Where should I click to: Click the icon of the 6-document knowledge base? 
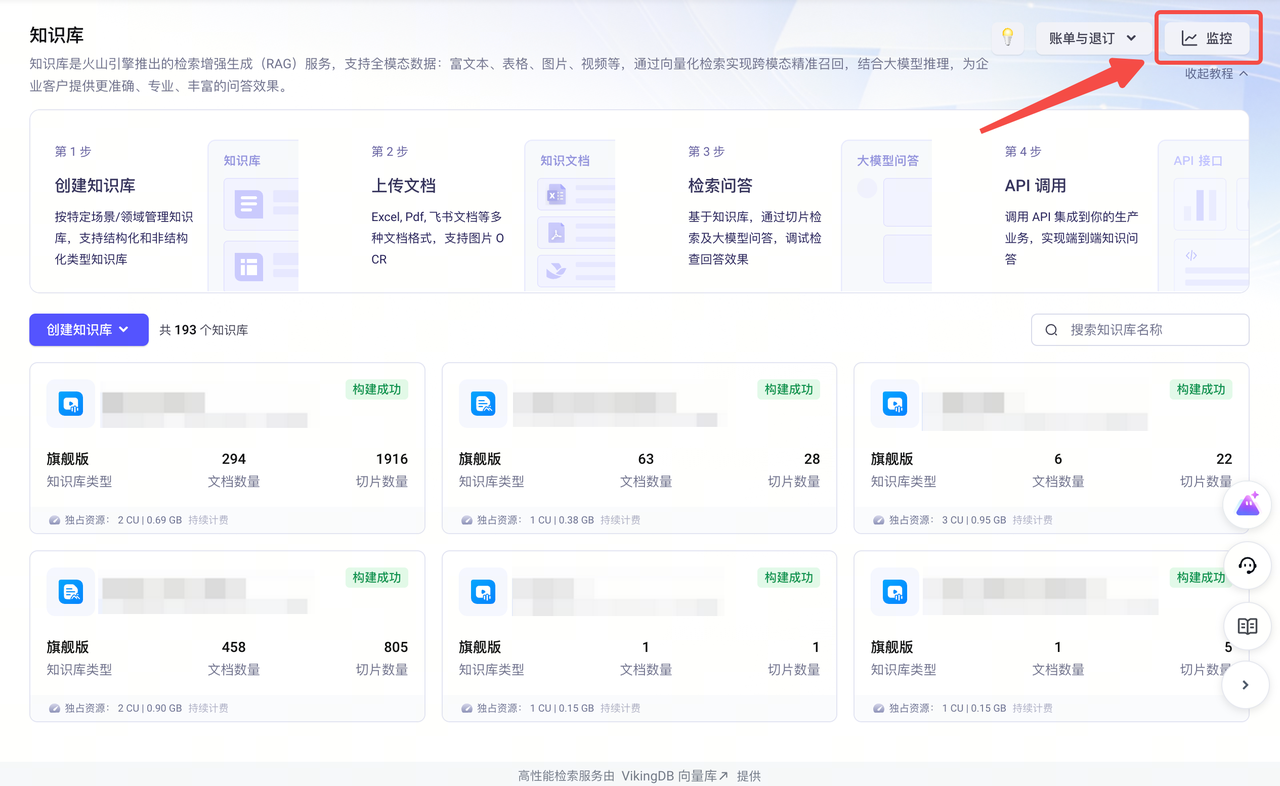click(895, 404)
